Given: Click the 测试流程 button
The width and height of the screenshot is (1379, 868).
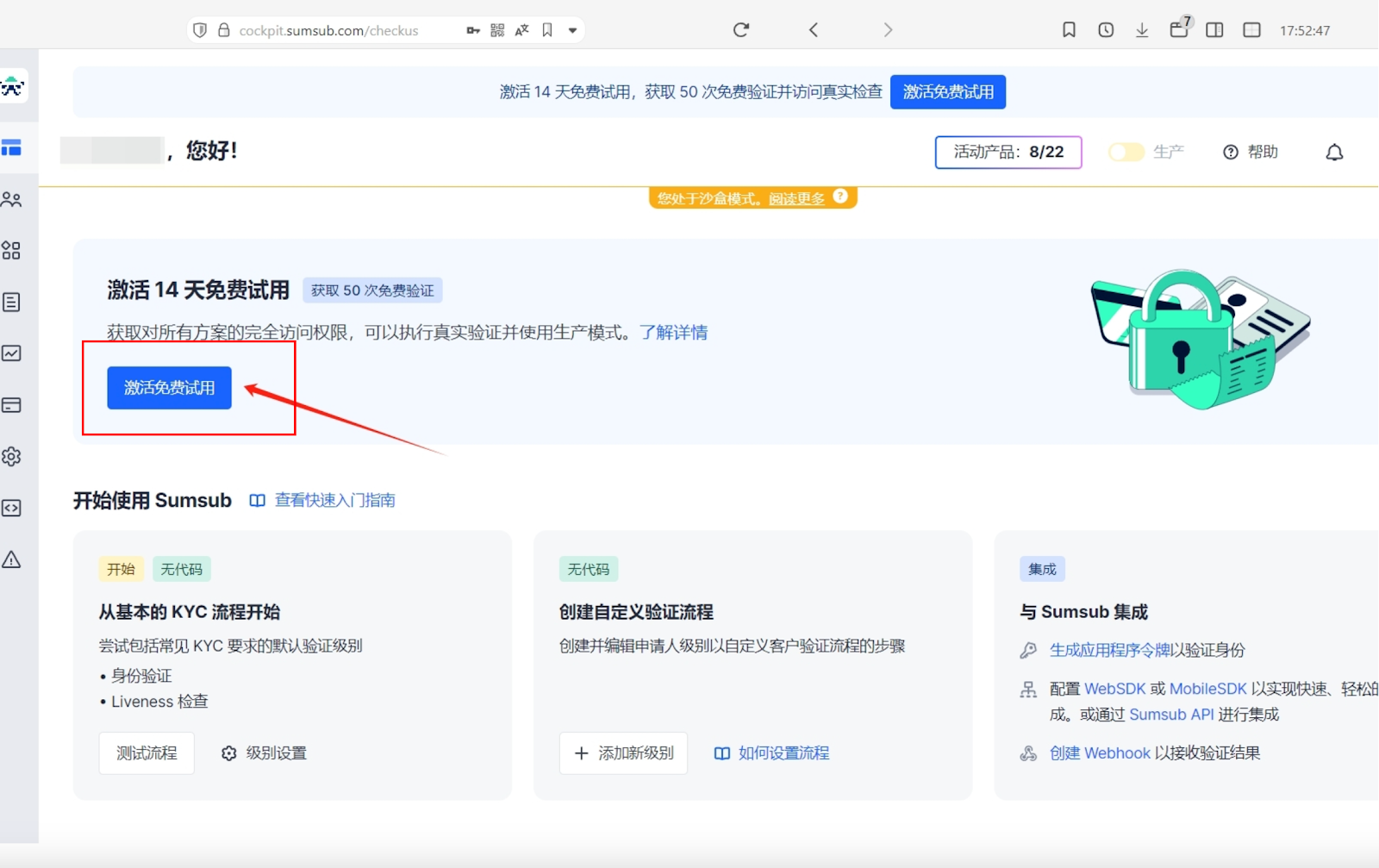Looking at the screenshot, I should (x=147, y=753).
